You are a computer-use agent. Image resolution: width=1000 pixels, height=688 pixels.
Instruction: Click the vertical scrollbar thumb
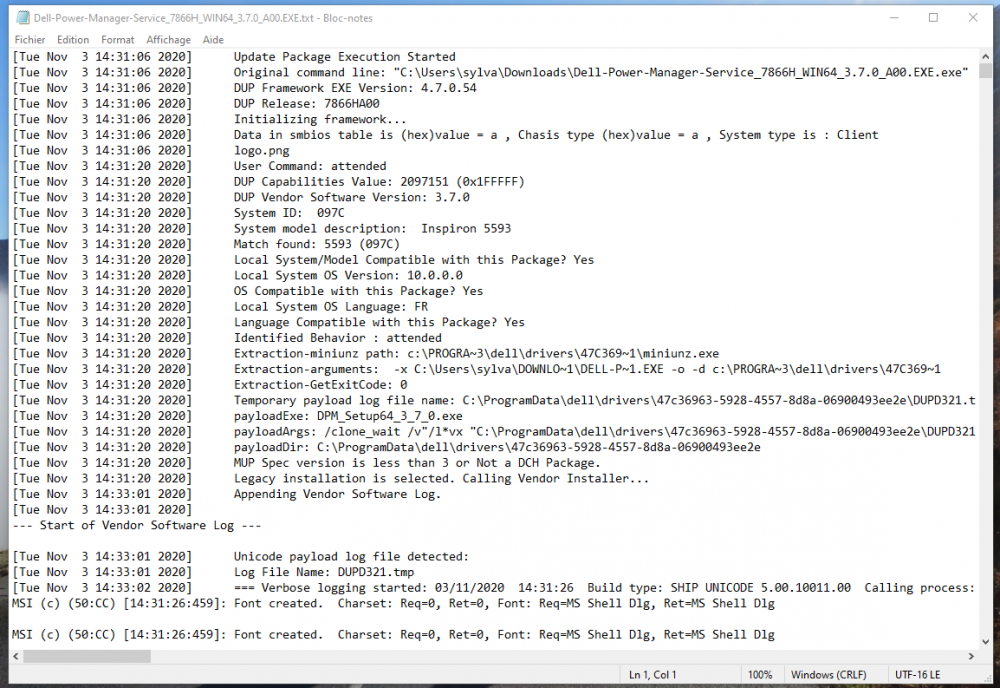click(985, 70)
